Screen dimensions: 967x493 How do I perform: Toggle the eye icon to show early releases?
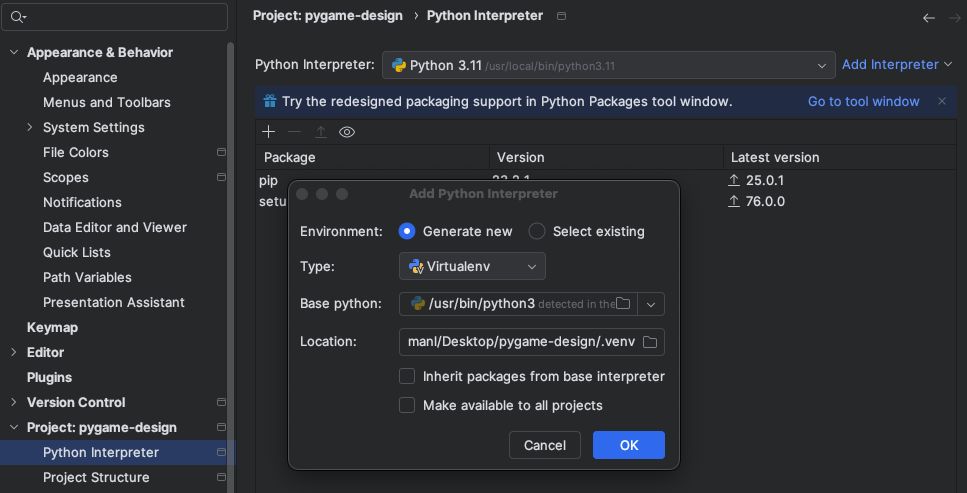[x=347, y=132]
